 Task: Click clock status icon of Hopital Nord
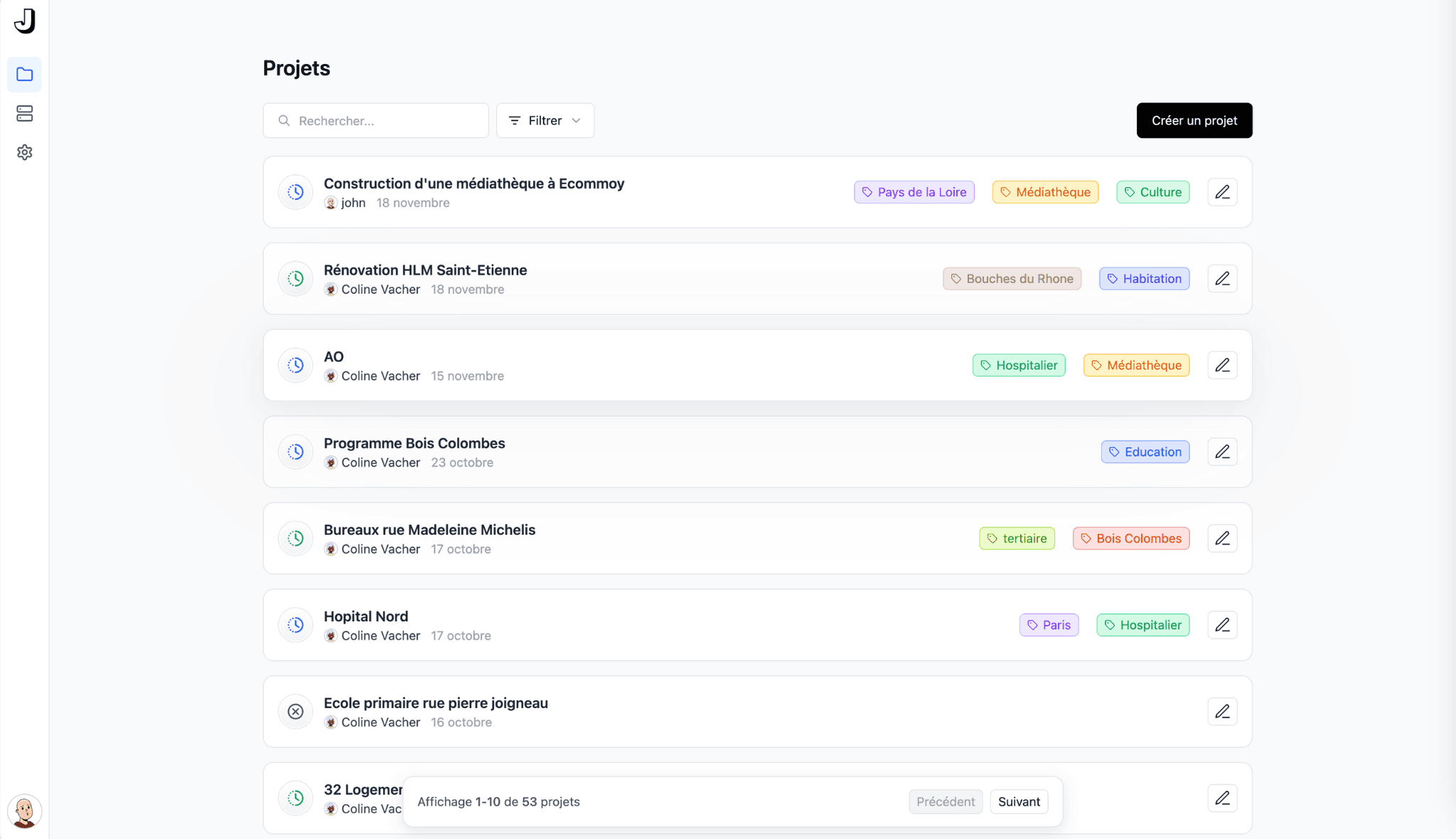(296, 625)
